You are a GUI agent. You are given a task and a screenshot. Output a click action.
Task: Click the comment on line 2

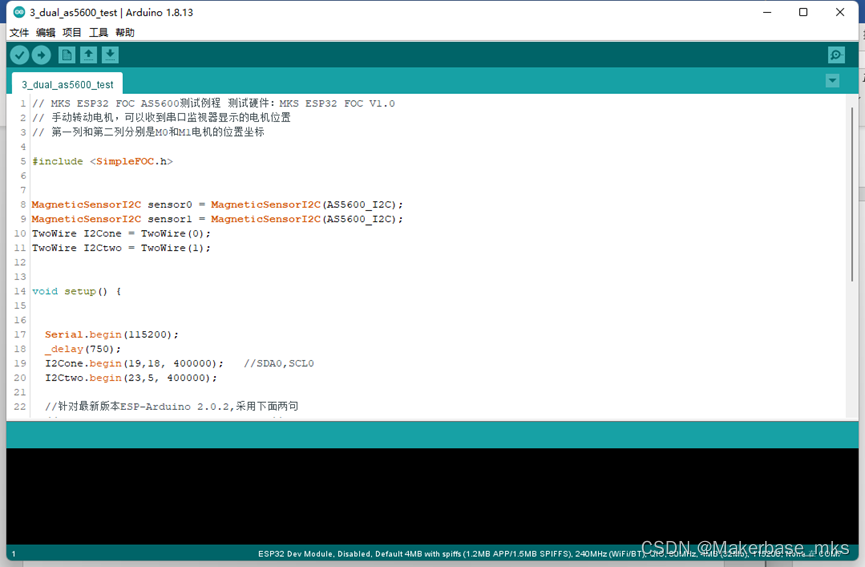[161, 117]
